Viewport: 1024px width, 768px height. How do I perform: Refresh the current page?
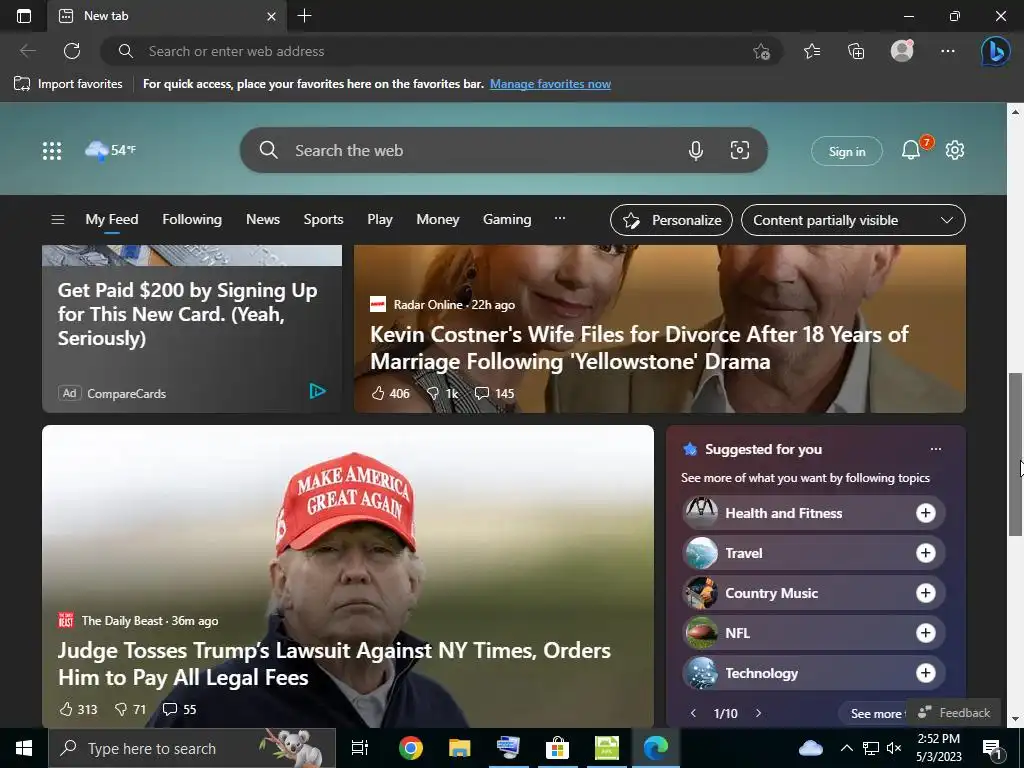[72, 51]
